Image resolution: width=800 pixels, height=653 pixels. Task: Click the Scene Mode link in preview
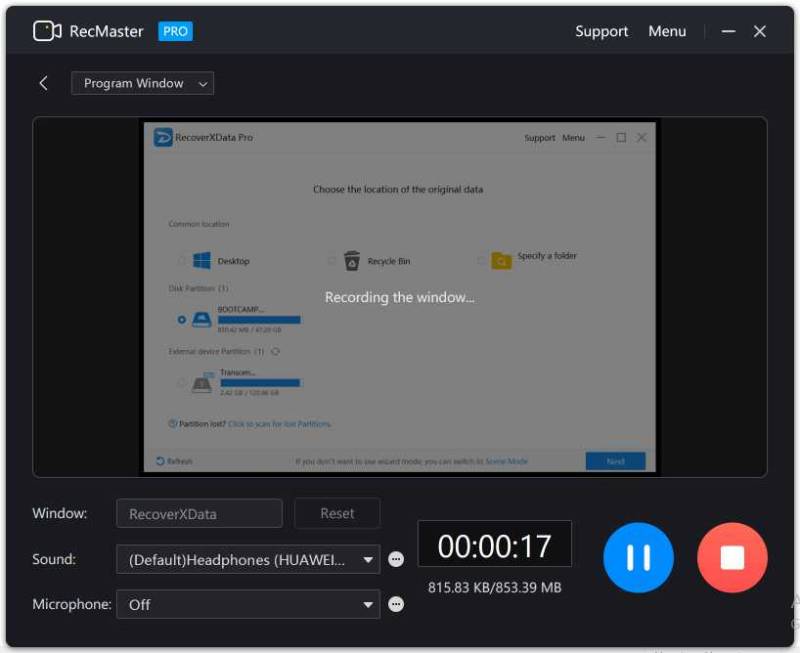(507, 461)
